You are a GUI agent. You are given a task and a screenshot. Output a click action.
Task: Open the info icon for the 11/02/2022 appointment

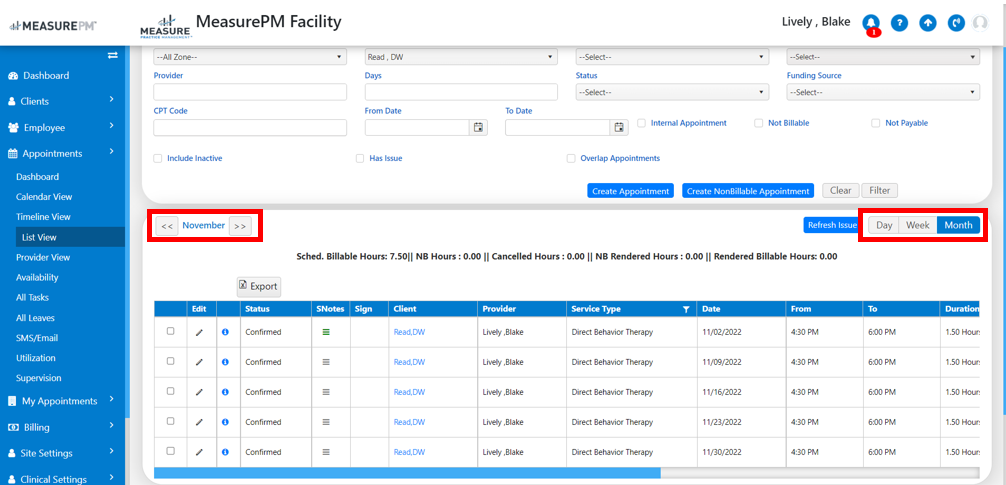(225, 332)
